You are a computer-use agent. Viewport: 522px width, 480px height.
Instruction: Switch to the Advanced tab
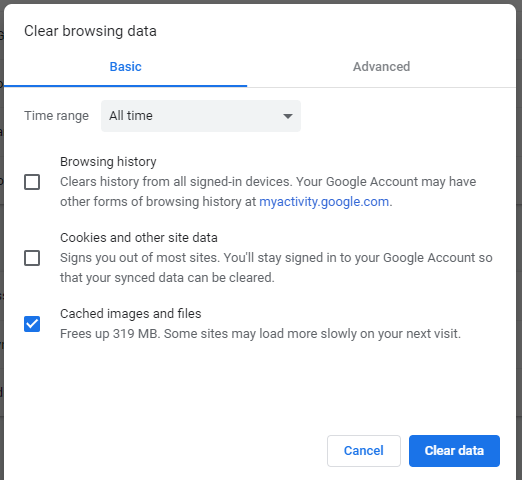pos(381,67)
